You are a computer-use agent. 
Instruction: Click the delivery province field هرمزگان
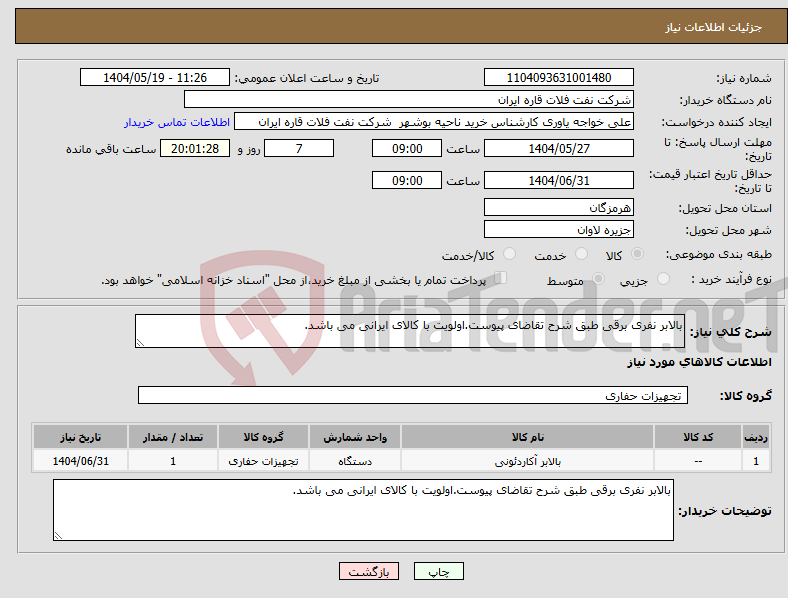point(558,207)
